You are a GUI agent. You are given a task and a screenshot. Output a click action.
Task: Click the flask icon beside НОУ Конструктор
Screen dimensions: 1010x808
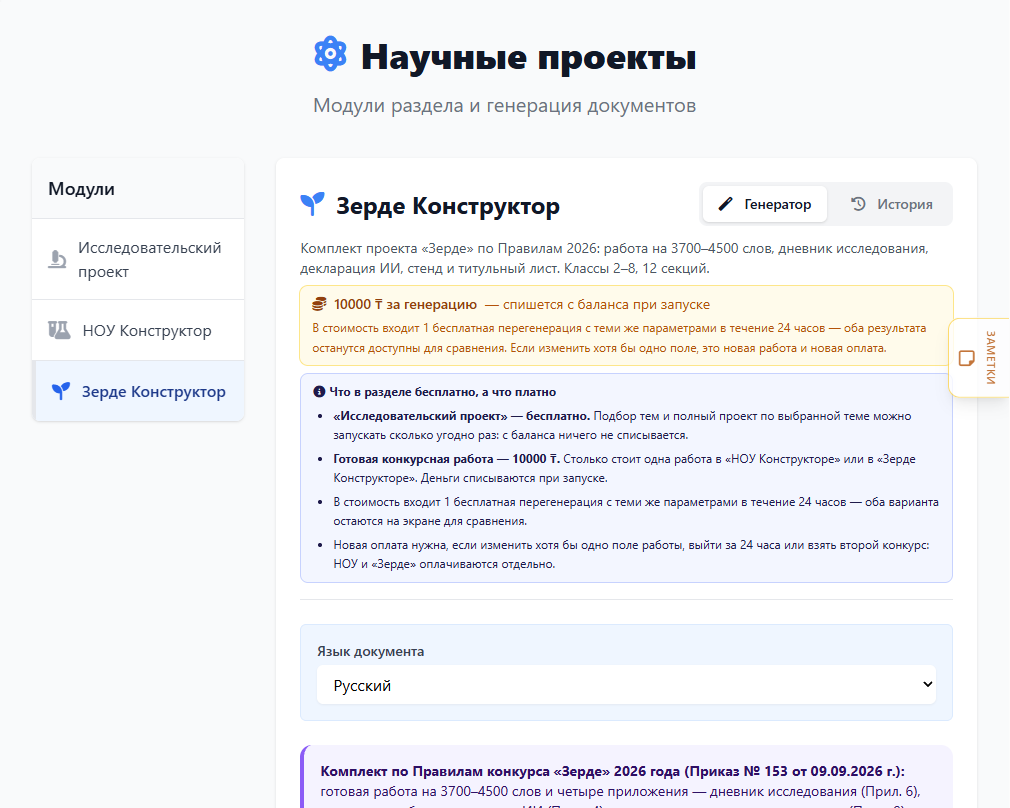[x=59, y=331]
